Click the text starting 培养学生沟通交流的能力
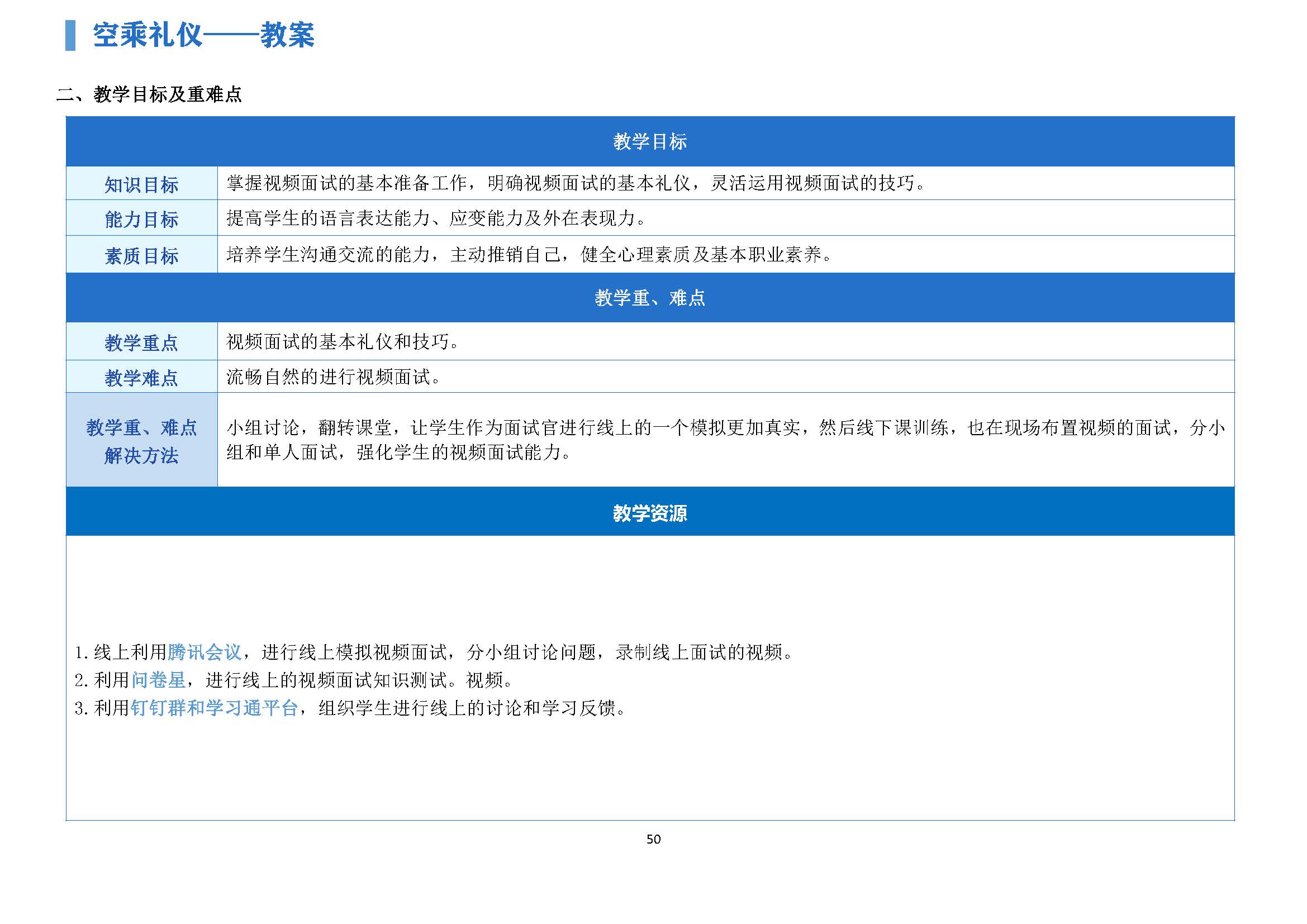Viewport: 1307px width, 924px height. [x=530, y=254]
